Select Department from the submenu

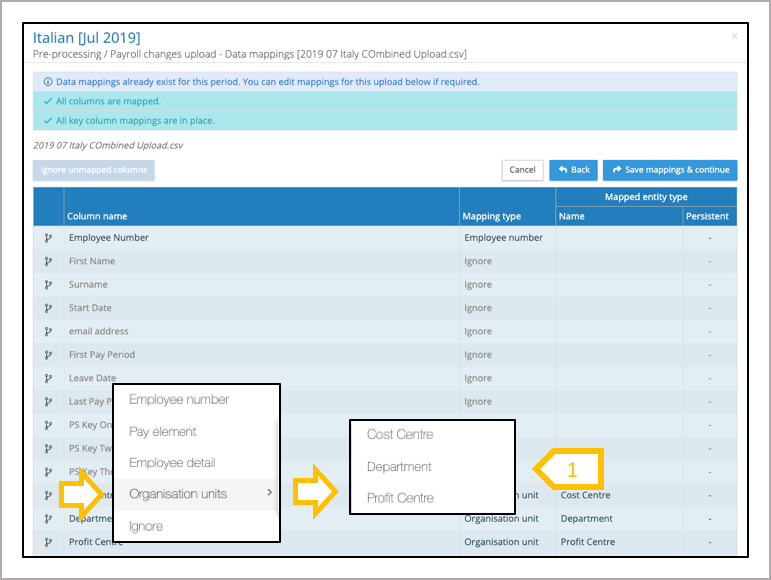[x=399, y=467]
